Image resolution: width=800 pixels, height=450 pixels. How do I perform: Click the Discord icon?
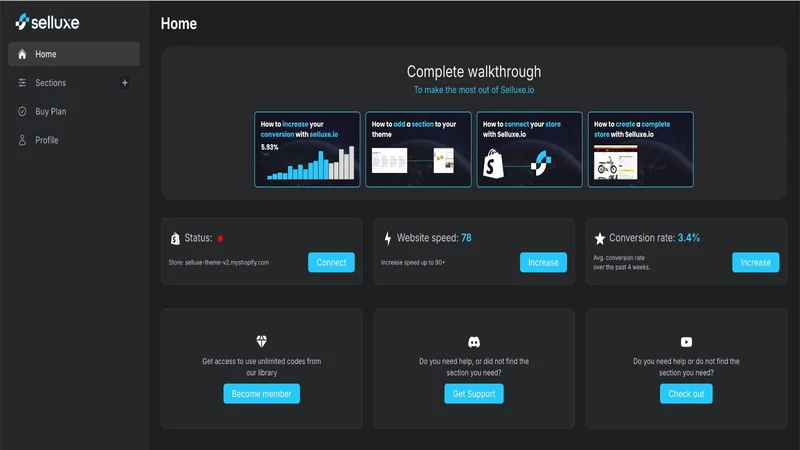pyautogui.click(x=474, y=342)
